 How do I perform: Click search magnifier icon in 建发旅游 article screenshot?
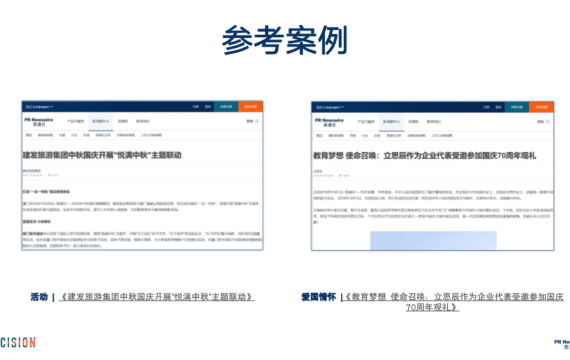pos(257,121)
